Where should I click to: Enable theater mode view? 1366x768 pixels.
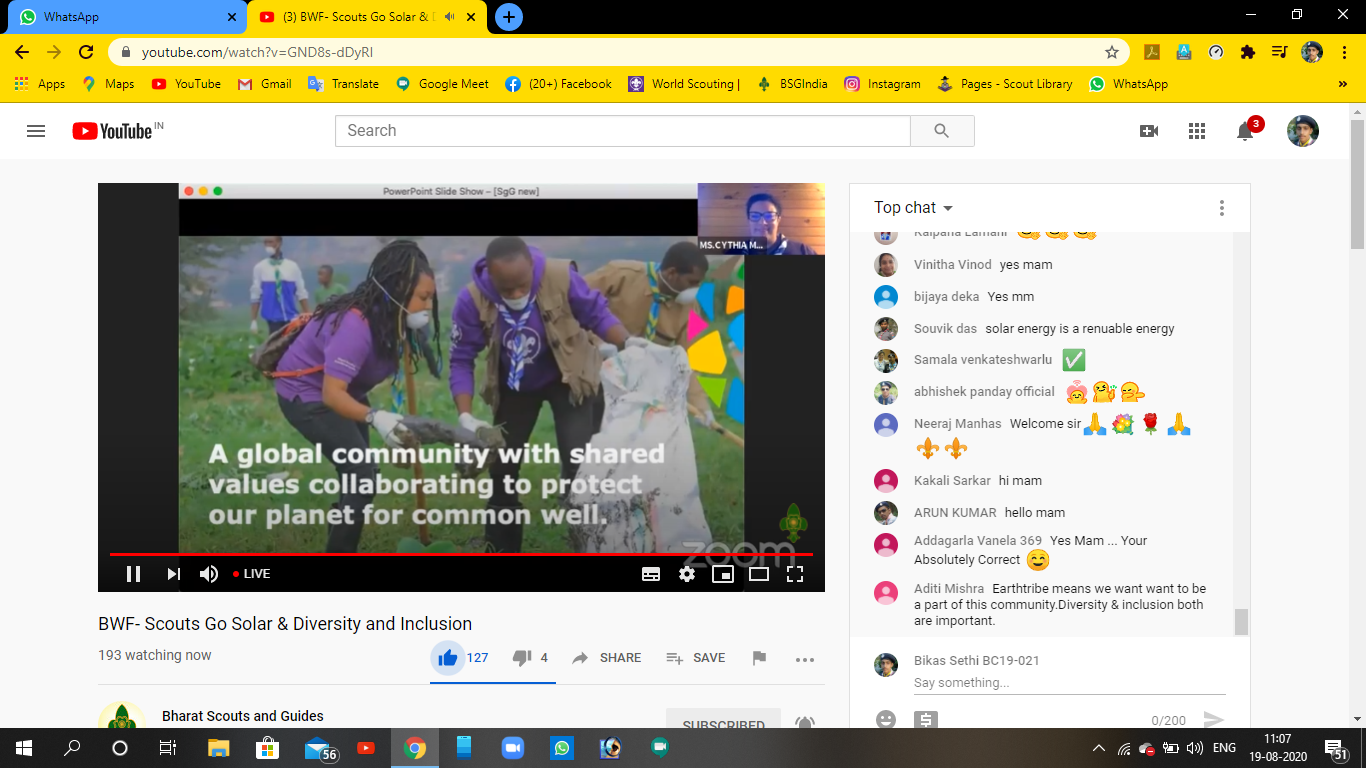759,574
